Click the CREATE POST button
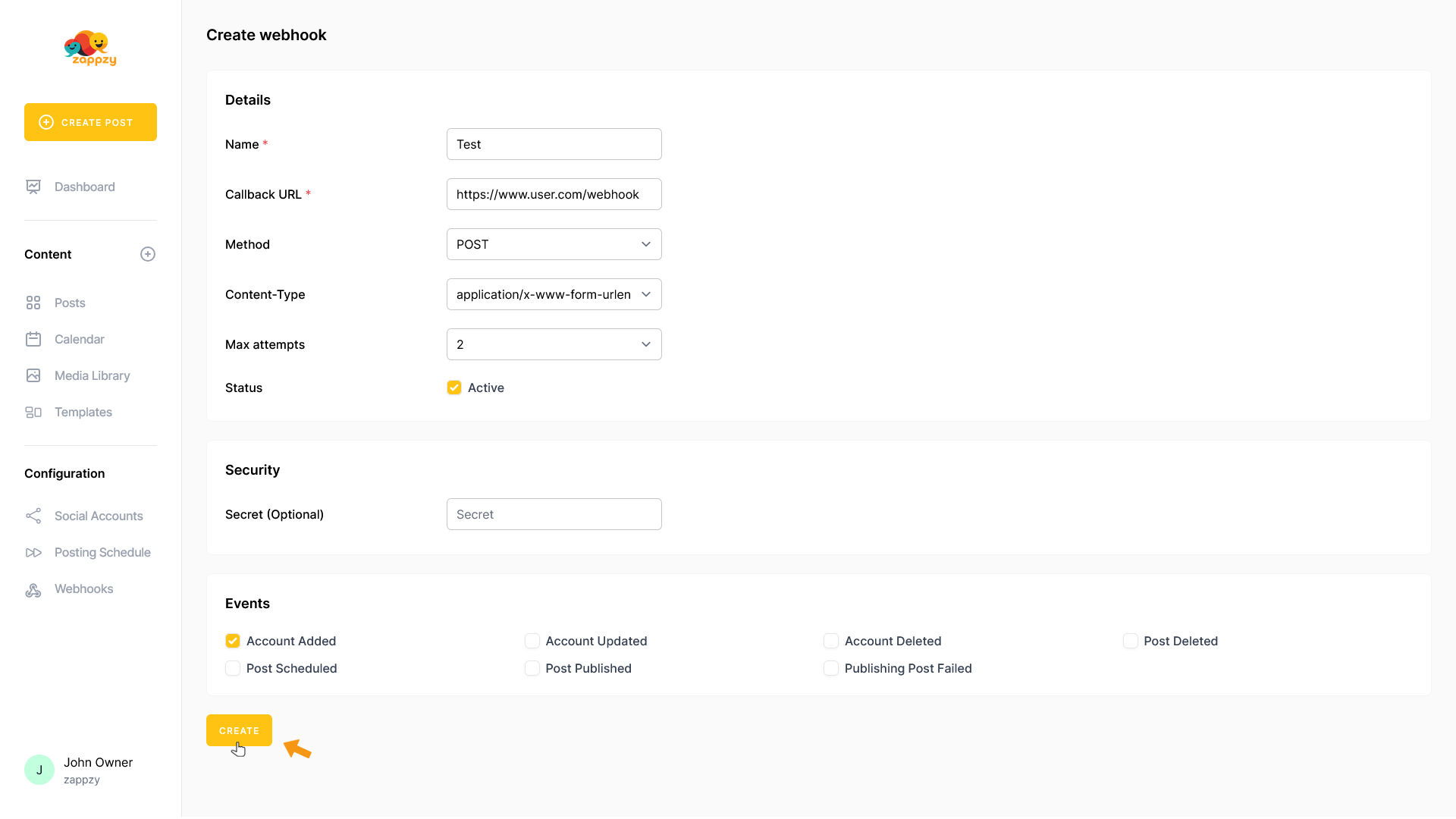1456x819 pixels. click(x=90, y=122)
